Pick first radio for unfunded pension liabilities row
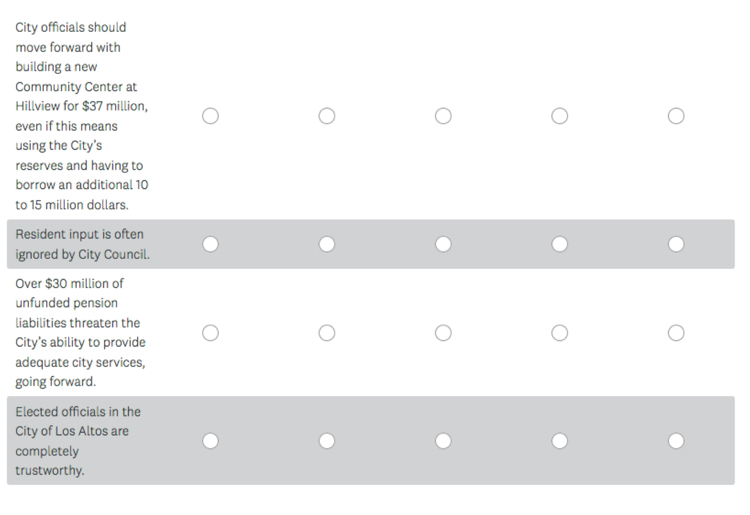This screenshot has width=750, height=515. pos(210,333)
